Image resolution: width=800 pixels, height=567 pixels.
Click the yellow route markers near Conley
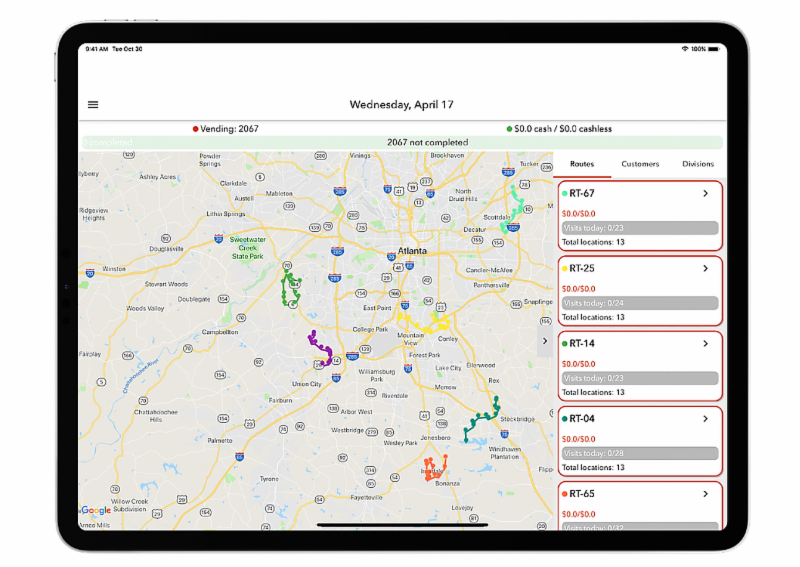424,323
